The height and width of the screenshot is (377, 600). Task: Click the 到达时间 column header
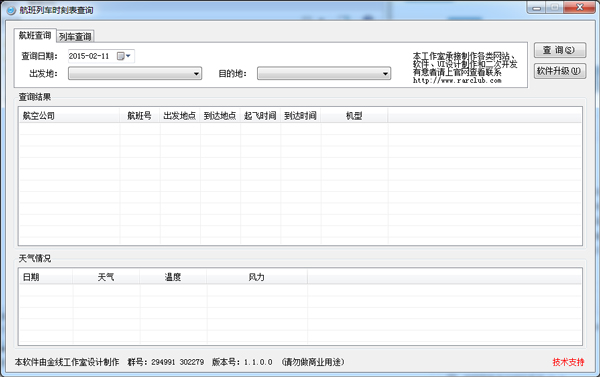pos(300,116)
